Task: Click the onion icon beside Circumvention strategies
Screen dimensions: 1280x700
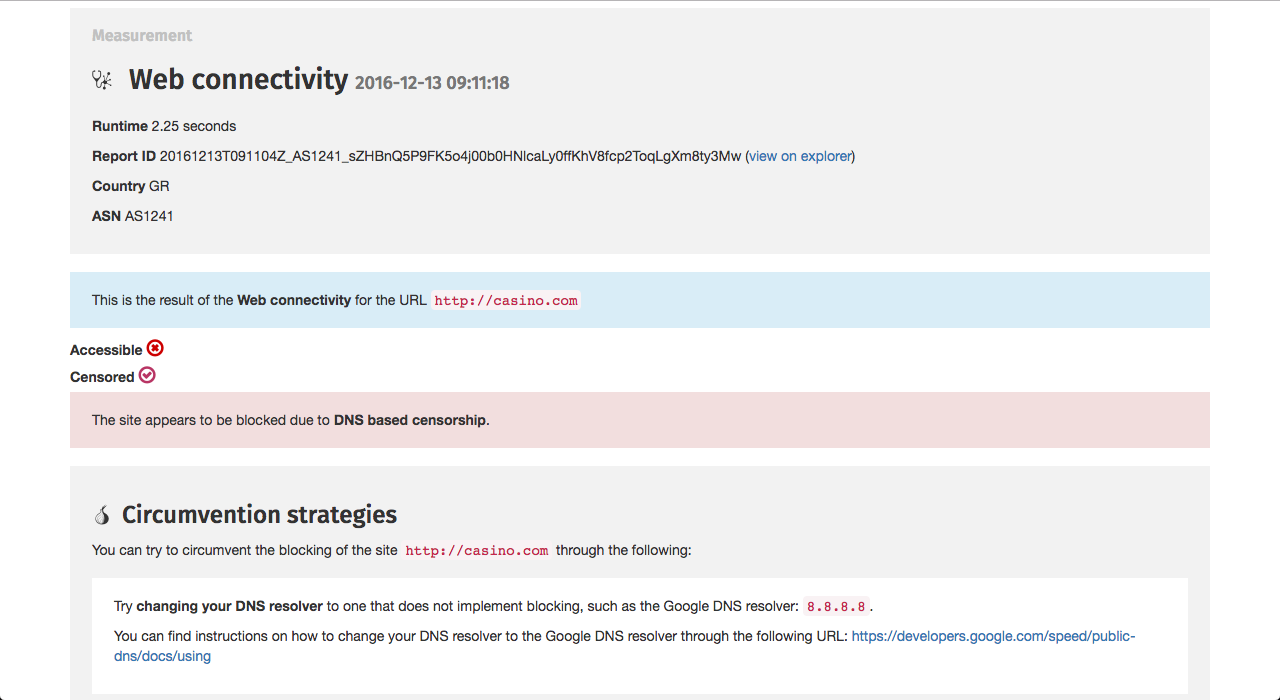Action: coord(102,515)
